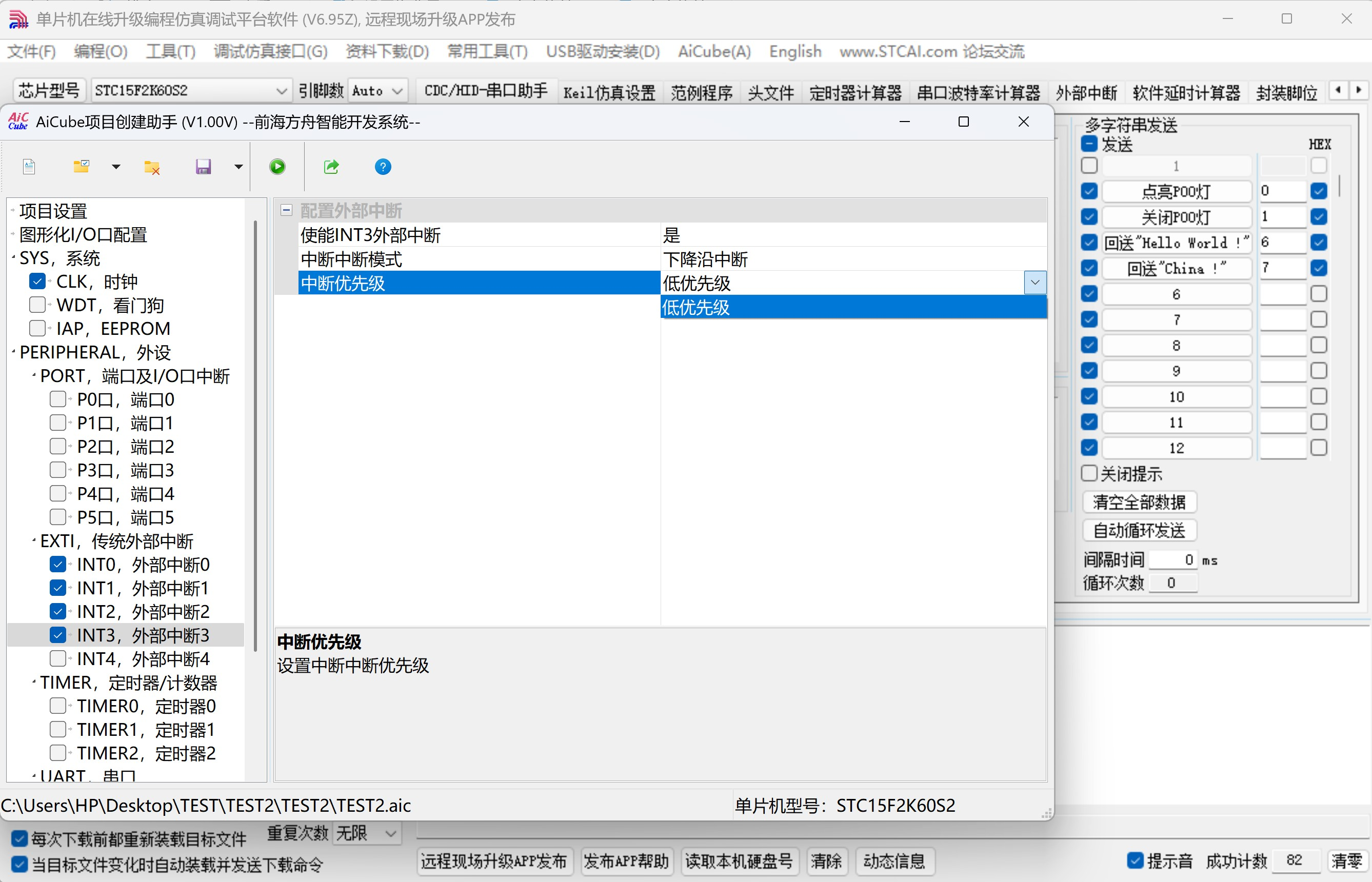Viewport: 1372px width, 882px height.
Task: Click the tab scroll right arrow
Action: pyautogui.click(x=1358, y=90)
